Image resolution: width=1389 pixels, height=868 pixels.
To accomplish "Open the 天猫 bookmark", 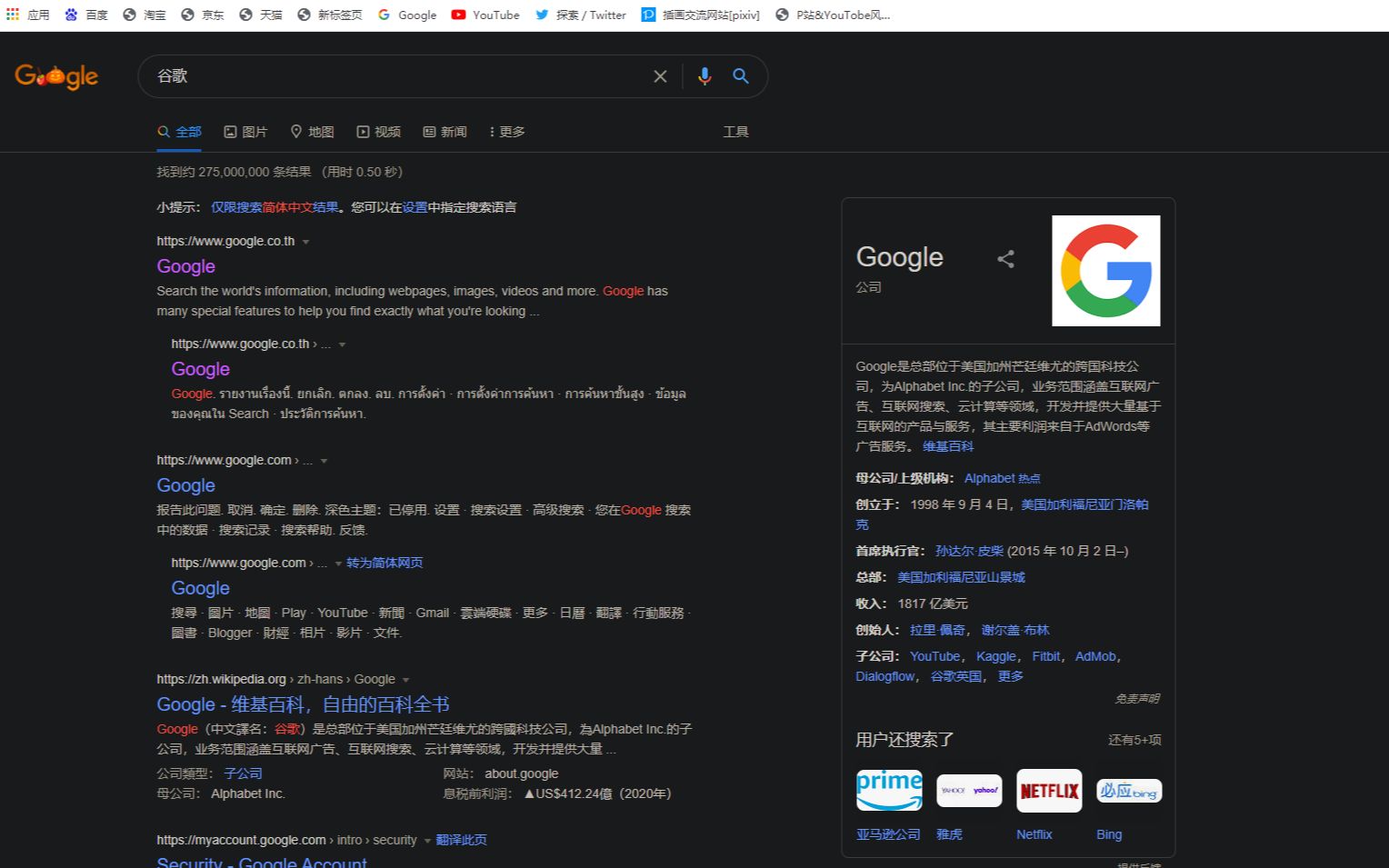I will [x=261, y=15].
